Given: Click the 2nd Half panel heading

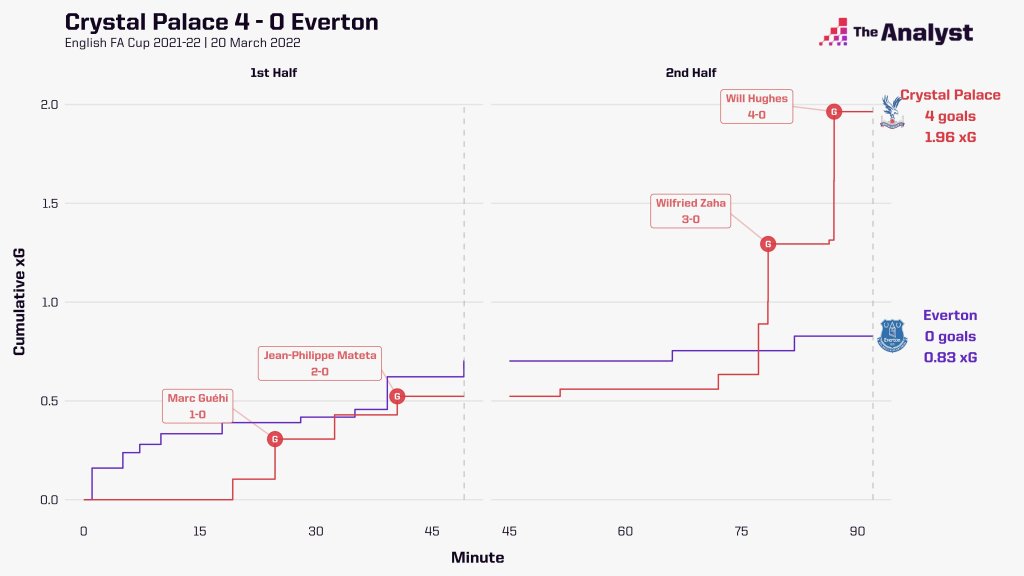Looking at the screenshot, I should pyautogui.click(x=691, y=72).
